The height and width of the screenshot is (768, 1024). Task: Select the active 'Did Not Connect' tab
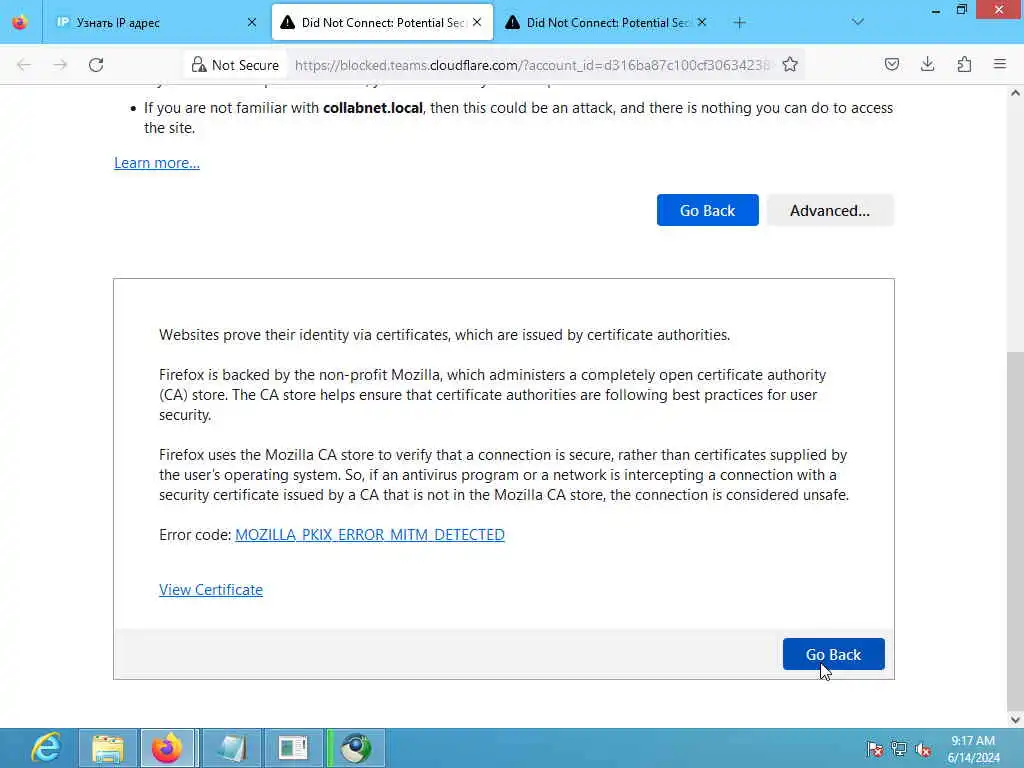coord(382,22)
